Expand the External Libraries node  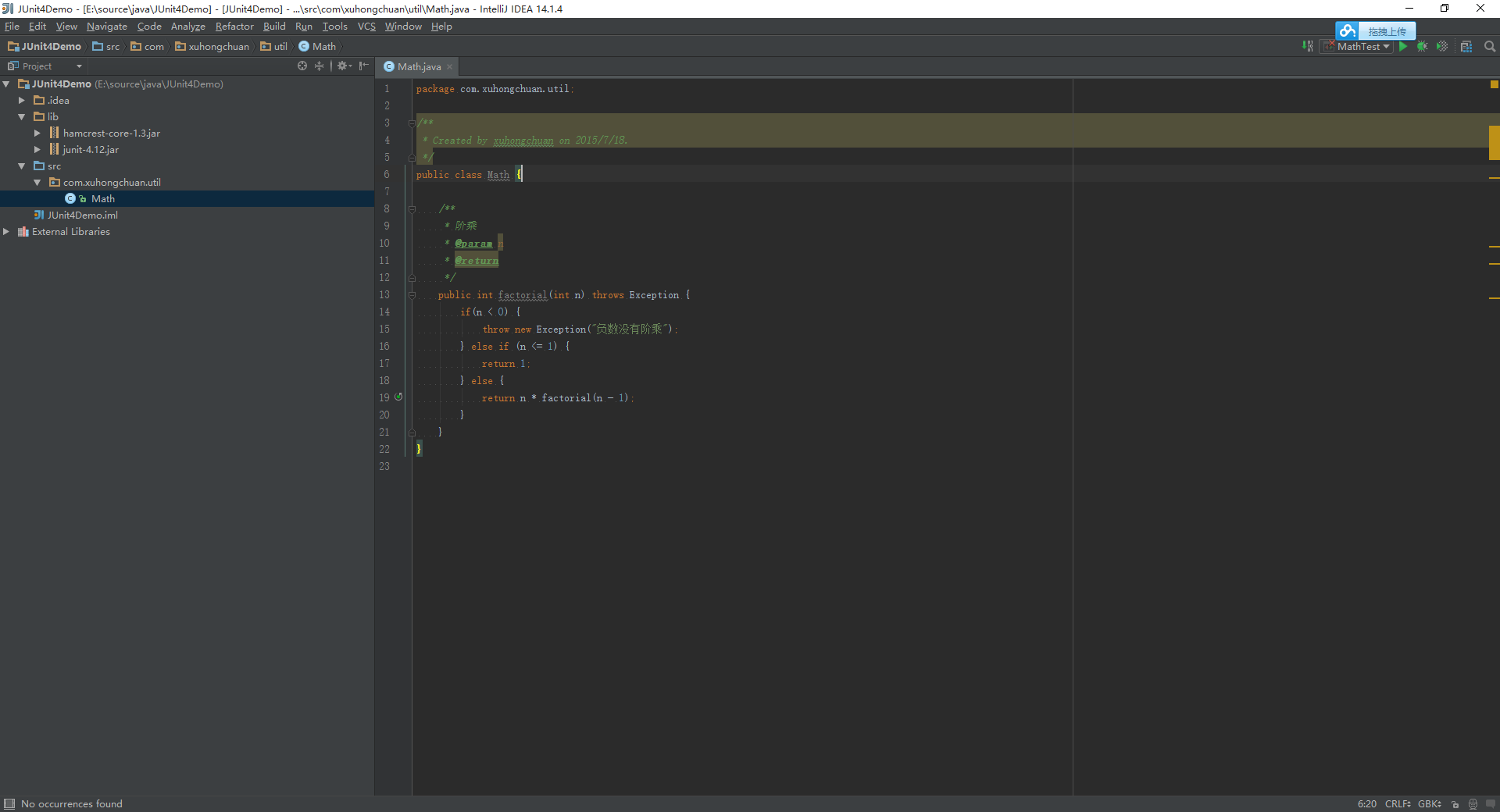click(6, 232)
